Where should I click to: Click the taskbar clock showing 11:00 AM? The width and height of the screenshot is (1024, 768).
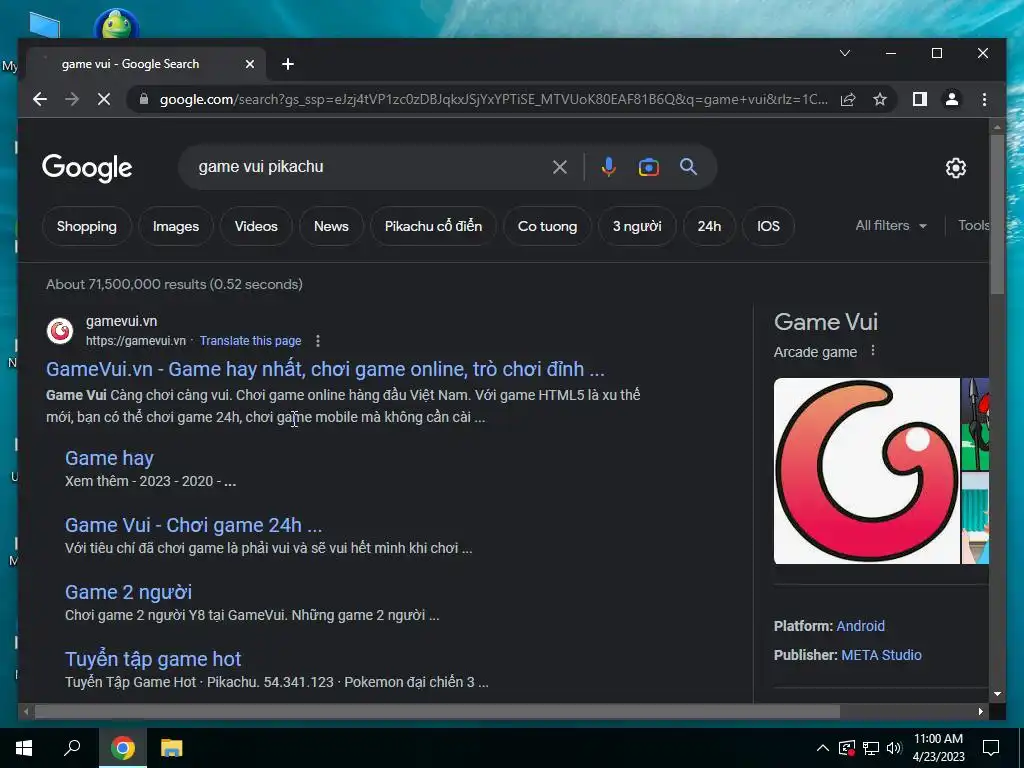point(938,748)
